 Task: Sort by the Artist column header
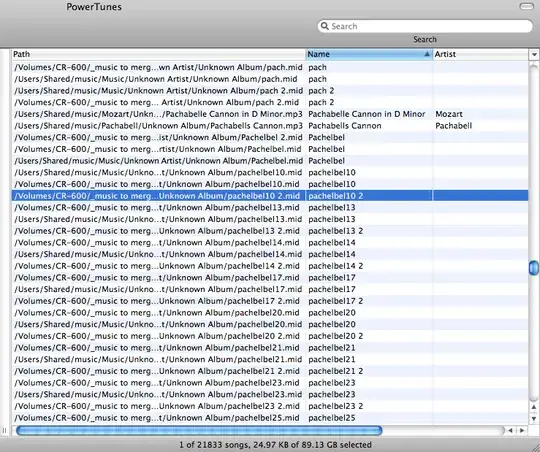(x=480, y=54)
